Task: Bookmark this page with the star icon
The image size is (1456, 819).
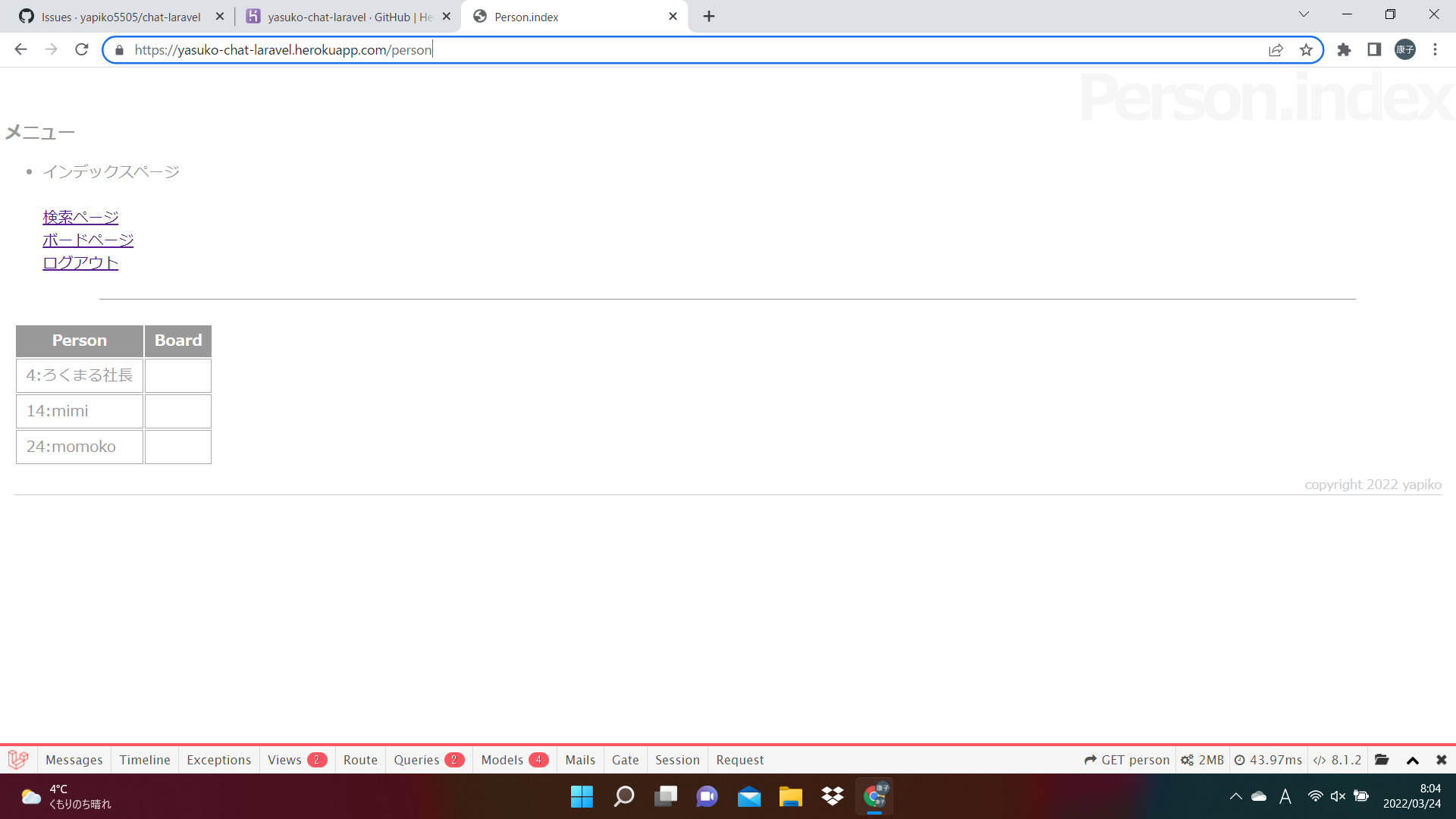Action: pos(1306,50)
